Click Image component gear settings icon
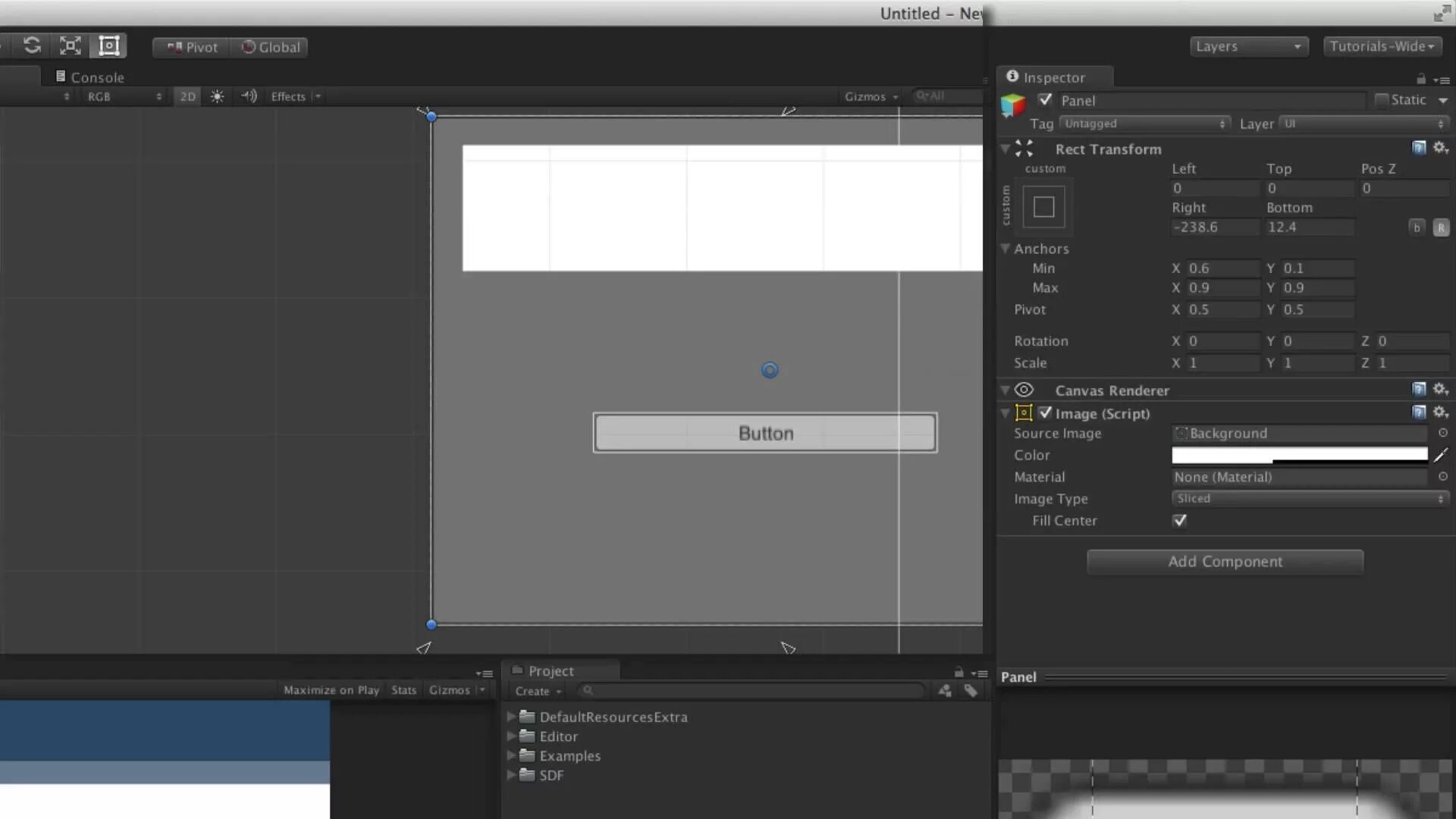This screenshot has width=1456, height=819. pyautogui.click(x=1441, y=413)
